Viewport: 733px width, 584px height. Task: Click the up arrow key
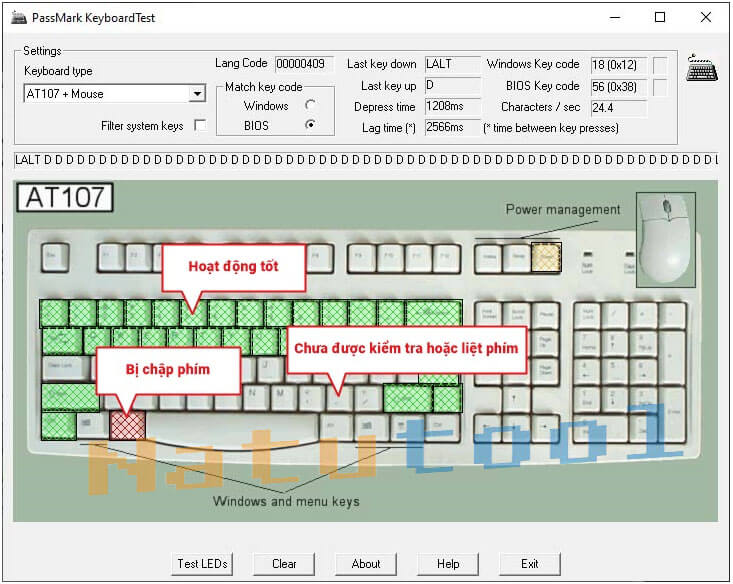[x=516, y=400]
